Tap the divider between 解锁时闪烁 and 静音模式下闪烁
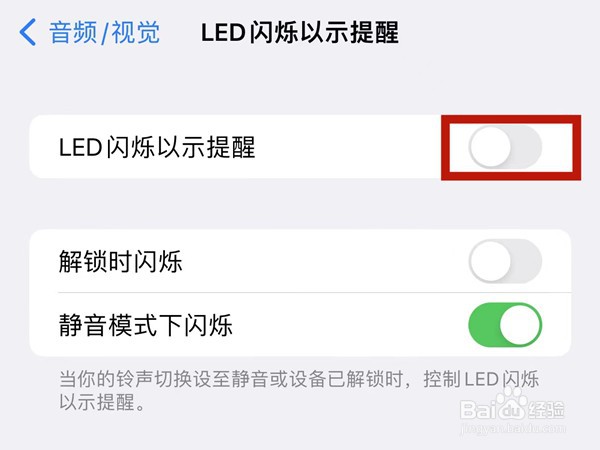 pyautogui.click(x=300, y=293)
